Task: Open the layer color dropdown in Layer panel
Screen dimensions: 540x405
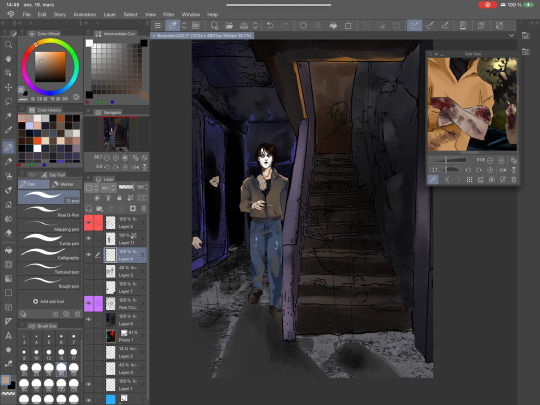Action: [92, 188]
